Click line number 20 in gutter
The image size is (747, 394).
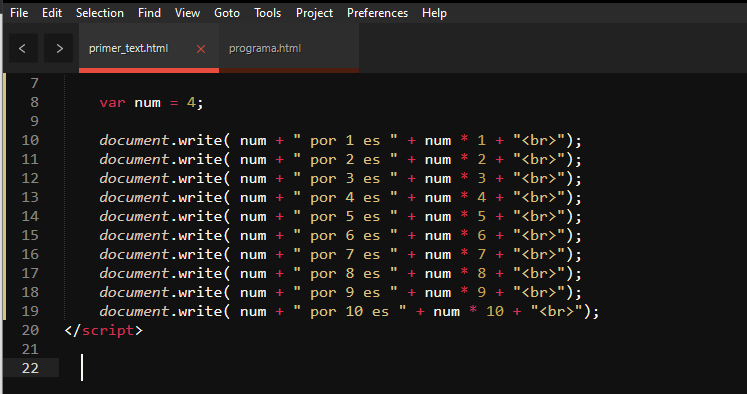tap(30, 331)
